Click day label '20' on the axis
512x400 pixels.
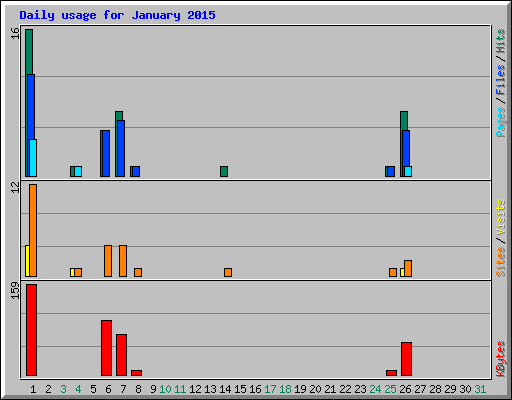pos(315,389)
